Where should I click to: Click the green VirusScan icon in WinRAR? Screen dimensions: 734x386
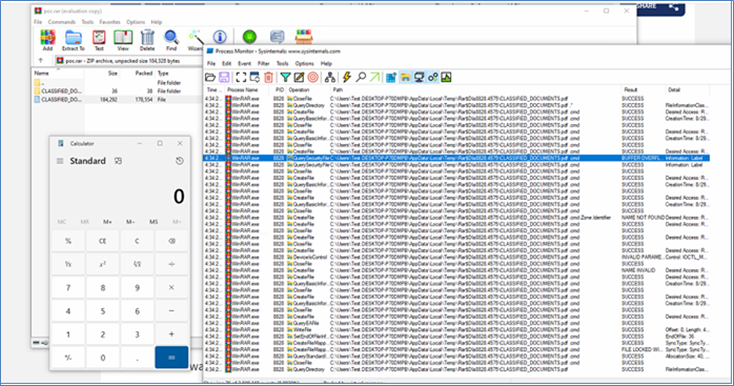tap(250, 36)
